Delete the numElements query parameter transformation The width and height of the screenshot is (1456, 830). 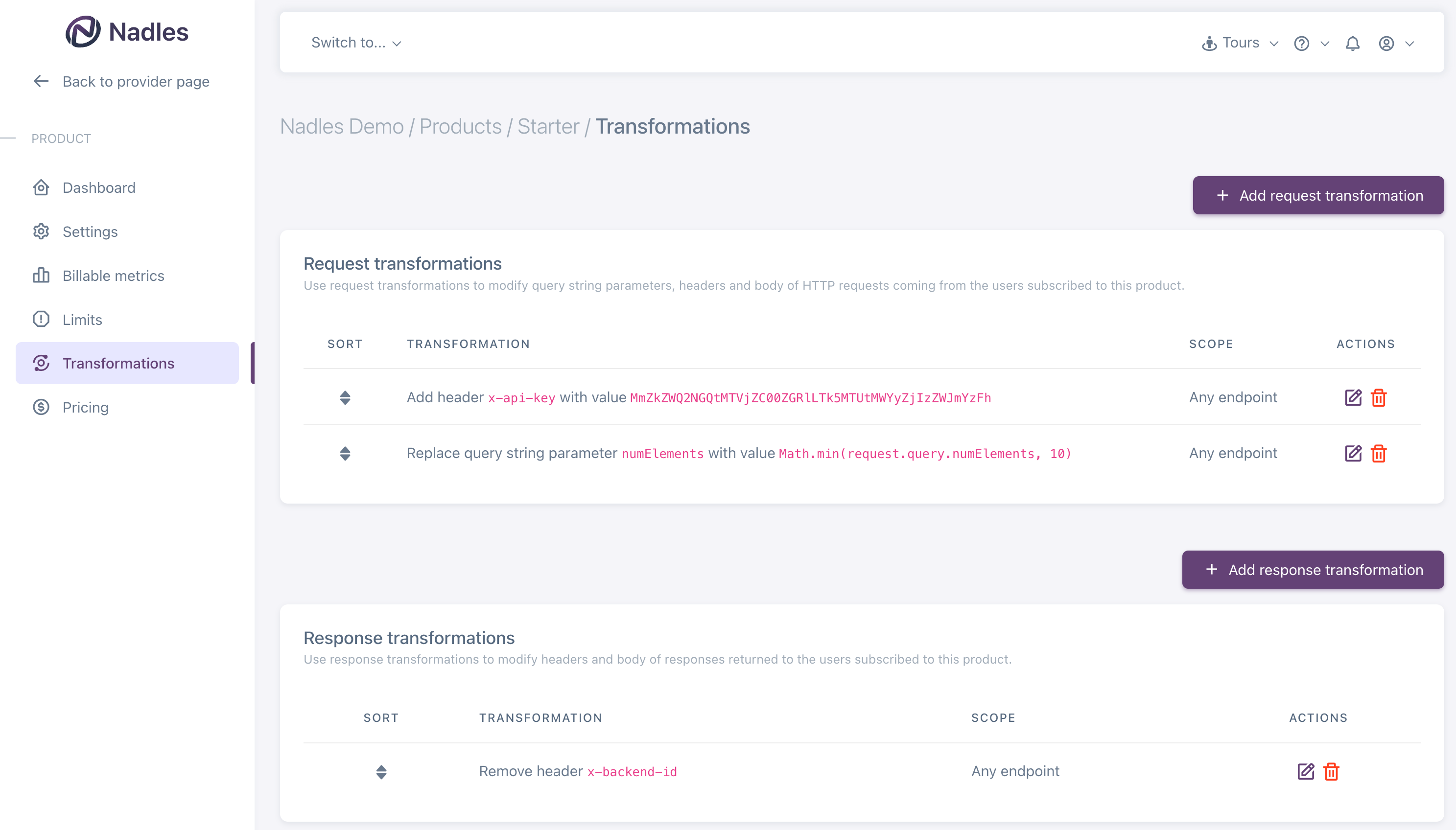click(x=1379, y=453)
